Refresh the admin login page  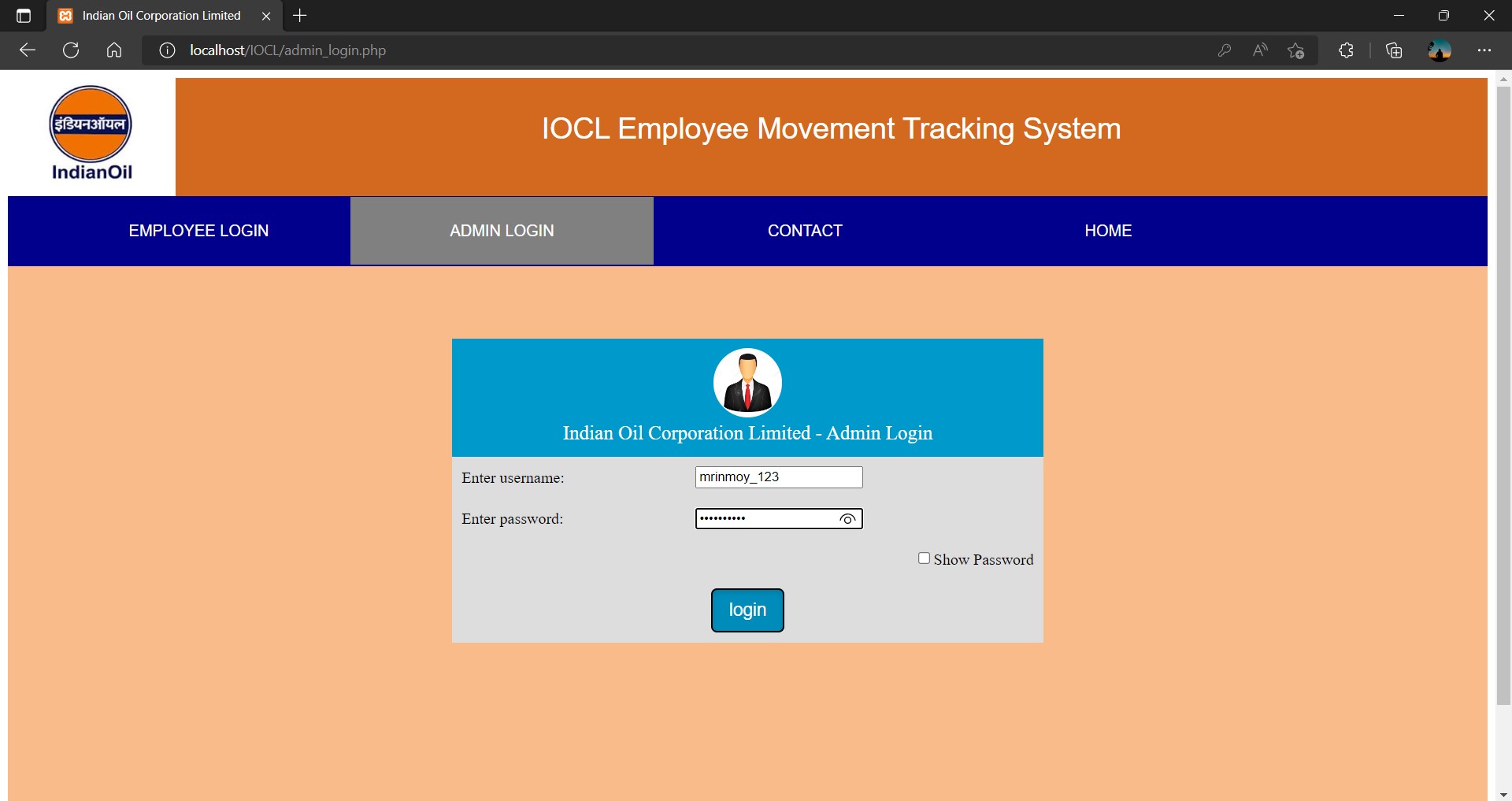point(70,50)
